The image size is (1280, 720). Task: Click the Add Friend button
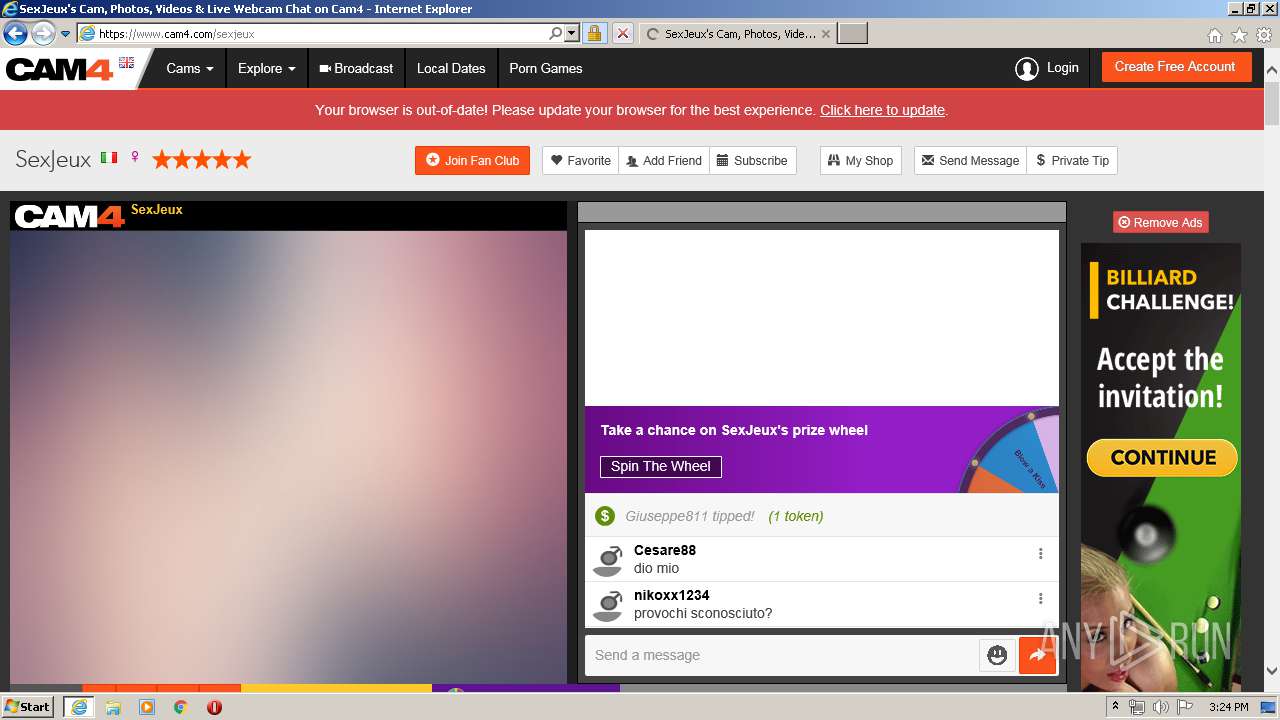pos(664,160)
